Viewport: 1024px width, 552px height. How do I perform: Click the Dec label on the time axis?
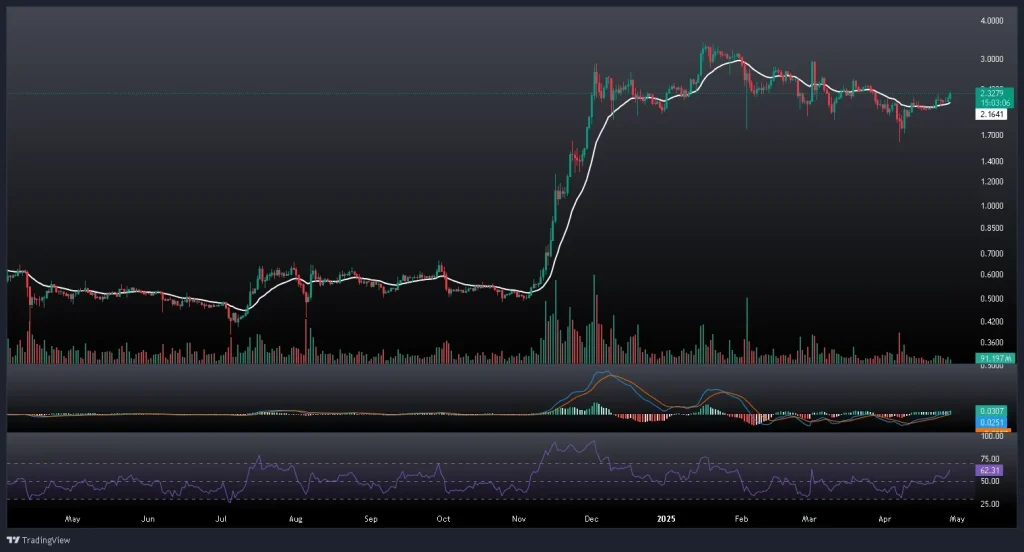pos(591,520)
